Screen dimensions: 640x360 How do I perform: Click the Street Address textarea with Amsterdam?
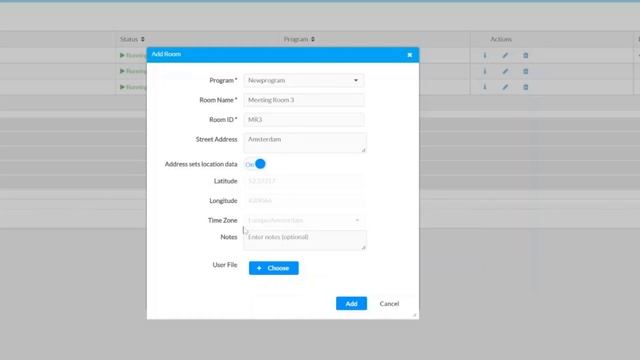coord(305,142)
